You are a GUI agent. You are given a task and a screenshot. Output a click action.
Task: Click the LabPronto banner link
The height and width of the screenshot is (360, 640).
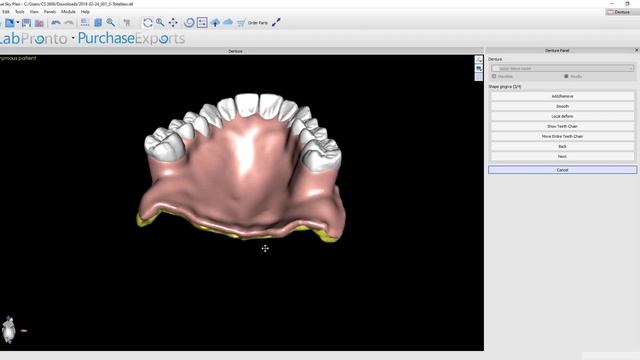pos(33,39)
